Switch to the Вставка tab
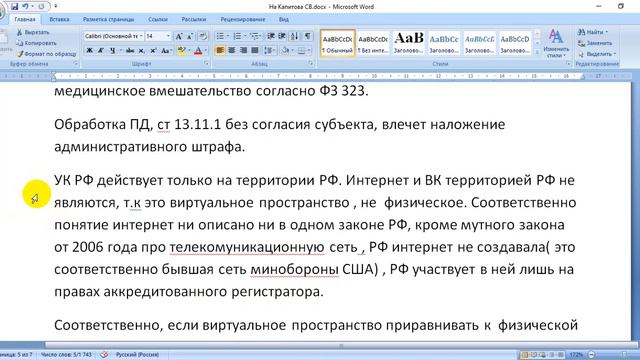The height and width of the screenshot is (360, 640). click(x=59, y=19)
